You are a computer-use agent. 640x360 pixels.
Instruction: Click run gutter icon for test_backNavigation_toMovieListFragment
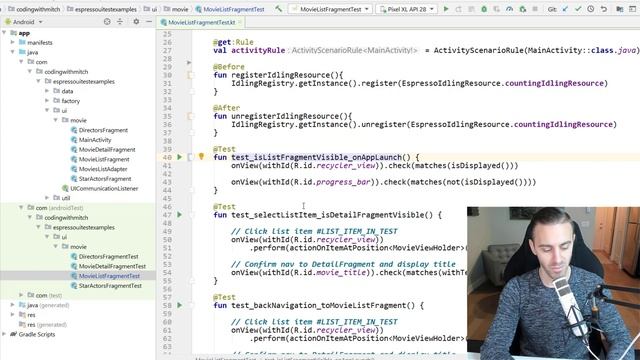point(179,305)
